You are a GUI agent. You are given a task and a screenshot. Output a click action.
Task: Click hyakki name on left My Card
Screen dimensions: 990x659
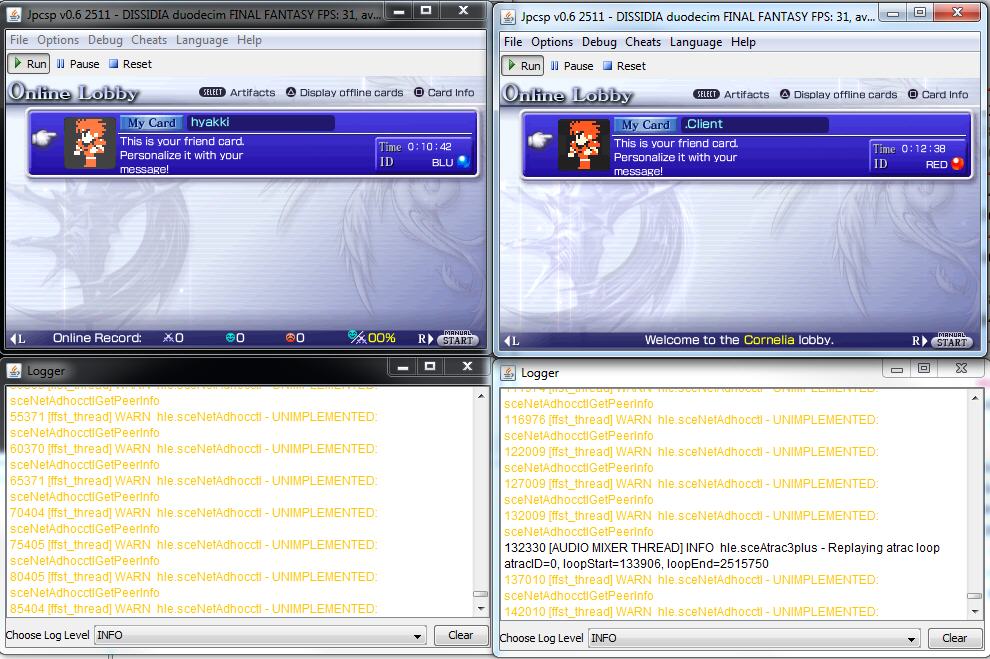click(210, 122)
